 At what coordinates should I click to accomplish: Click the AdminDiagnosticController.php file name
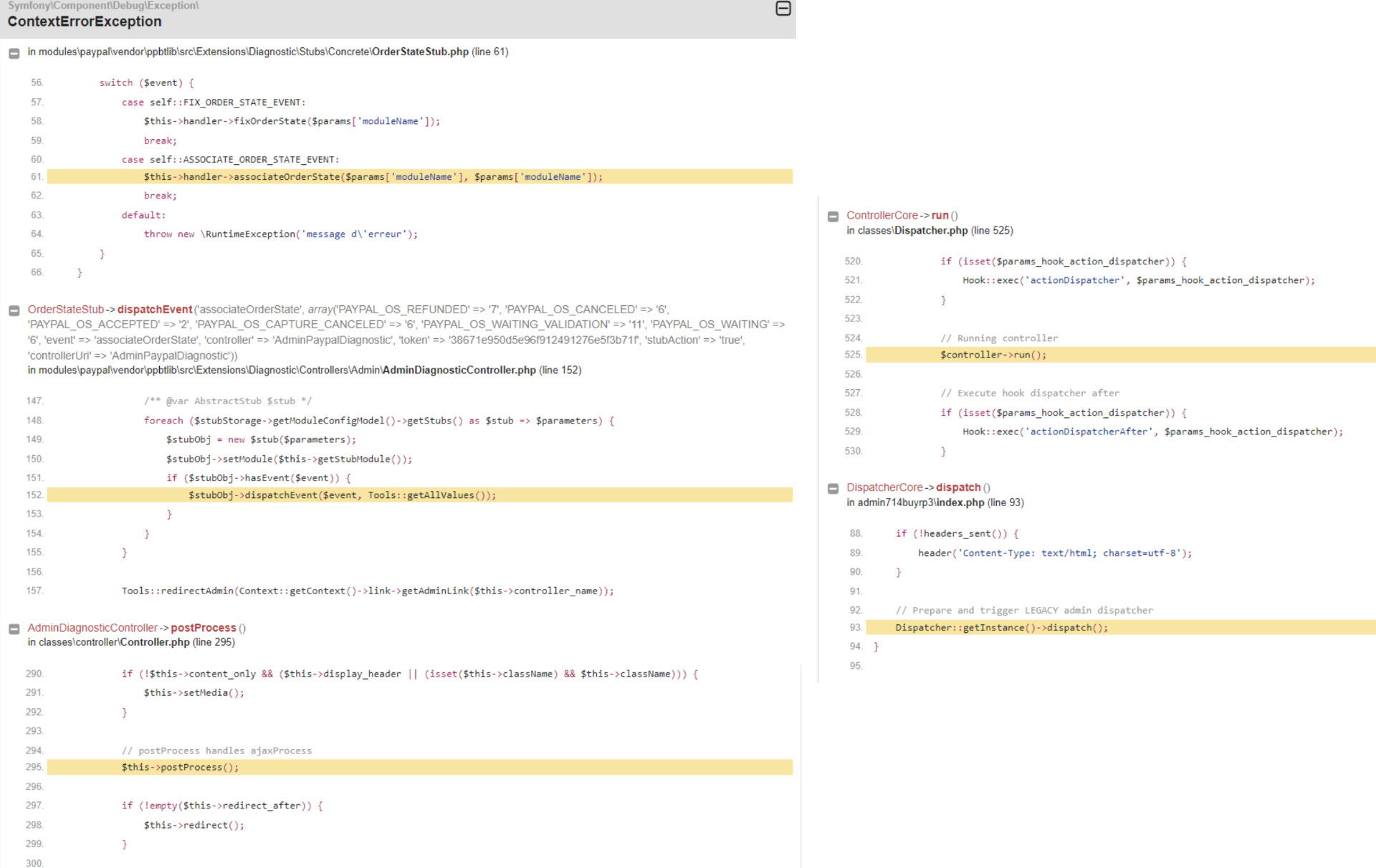tap(459, 370)
